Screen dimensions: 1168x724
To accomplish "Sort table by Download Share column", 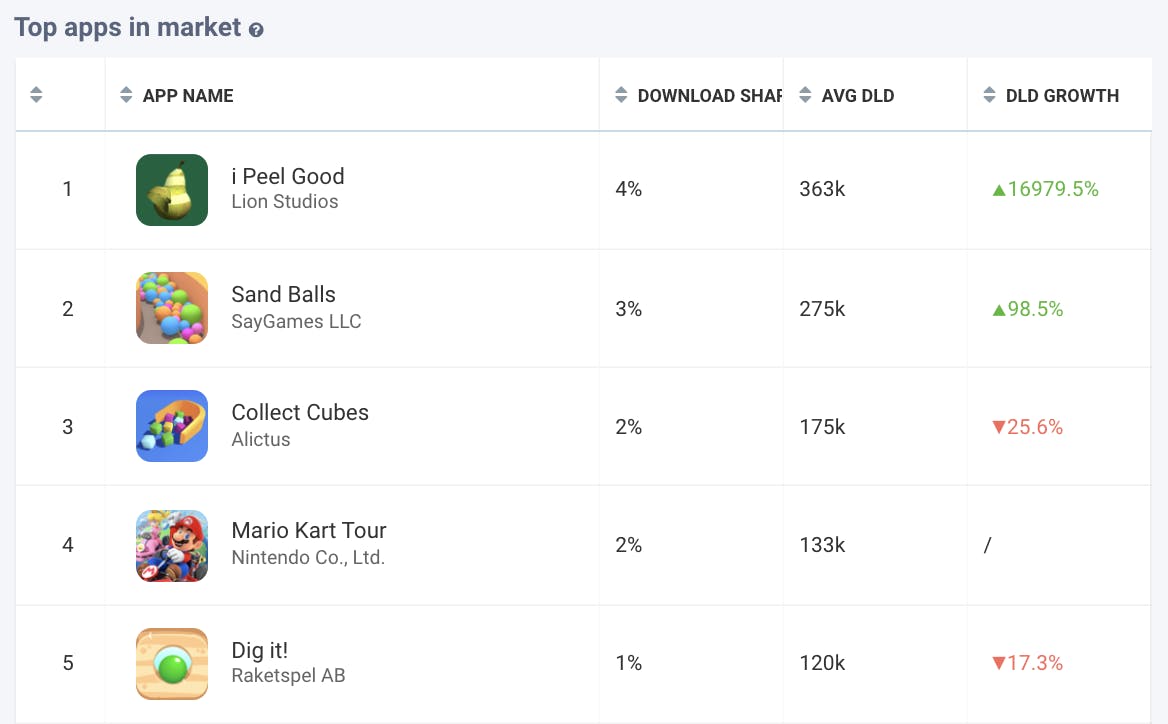I will coord(621,96).
